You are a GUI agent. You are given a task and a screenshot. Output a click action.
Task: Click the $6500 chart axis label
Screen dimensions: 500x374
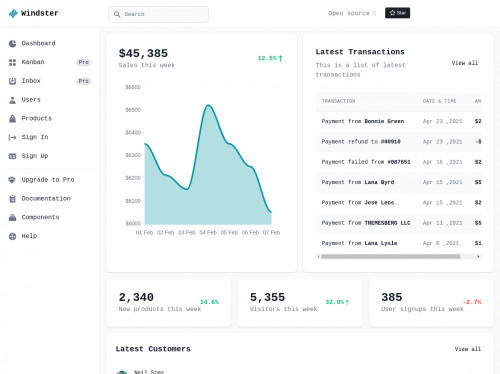tap(133, 110)
